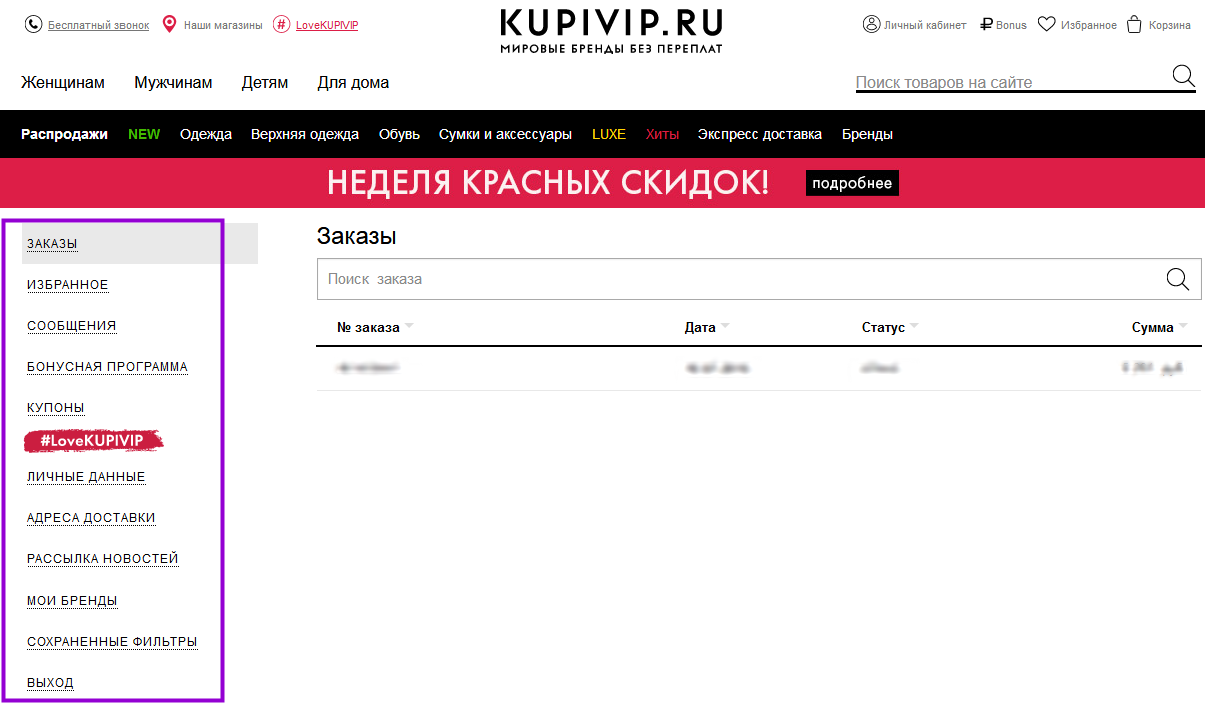Image resolution: width=1205 pixels, height=716 pixels.
Task: Open the Детям section
Action: coord(265,83)
